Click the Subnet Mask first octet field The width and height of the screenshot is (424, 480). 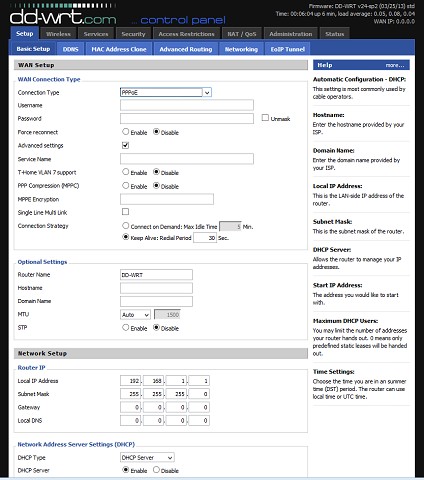(130, 394)
